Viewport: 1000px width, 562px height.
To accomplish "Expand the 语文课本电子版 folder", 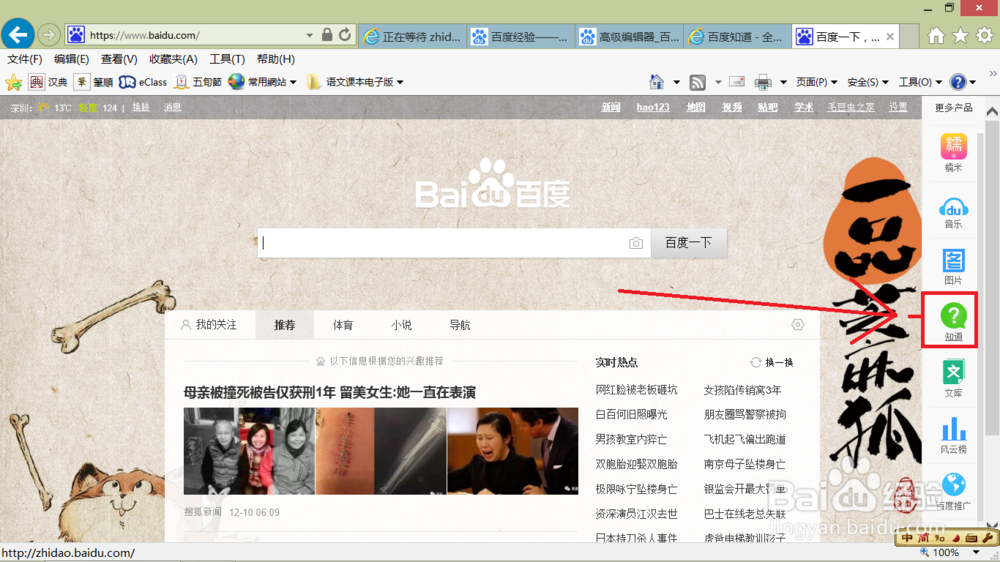I will [355, 82].
